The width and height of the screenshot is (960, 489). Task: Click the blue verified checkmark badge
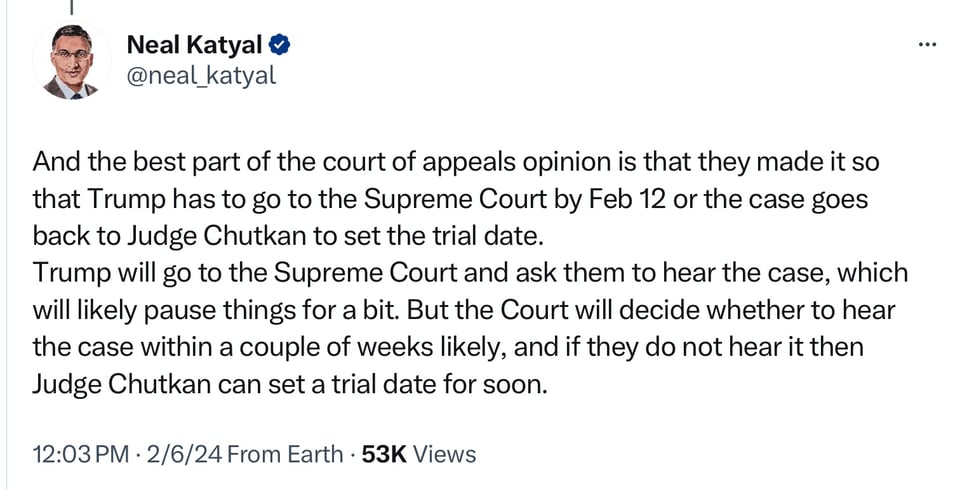pyautogui.click(x=282, y=45)
